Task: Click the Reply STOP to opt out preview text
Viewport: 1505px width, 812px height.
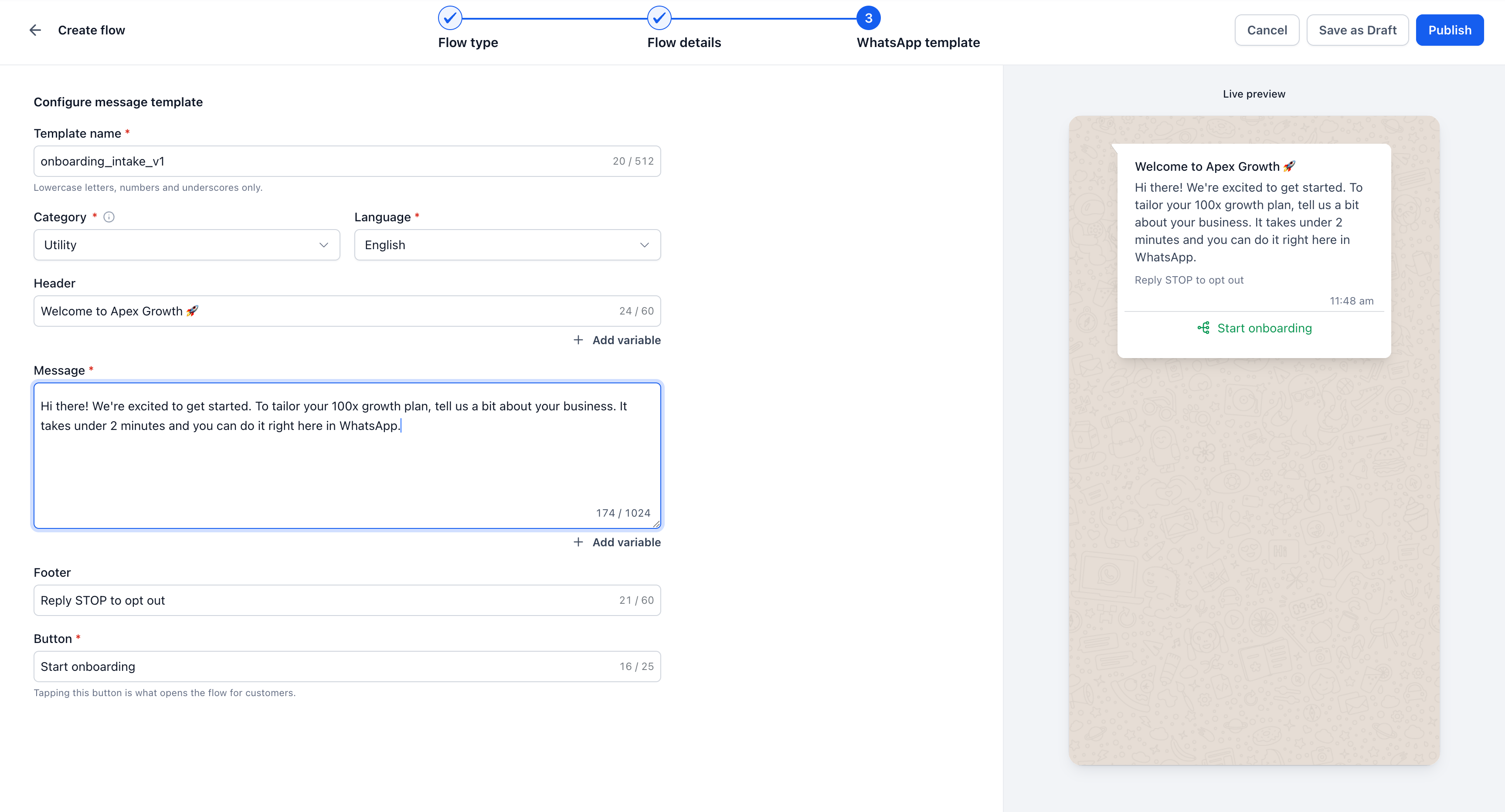Action: pyautogui.click(x=1189, y=280)
